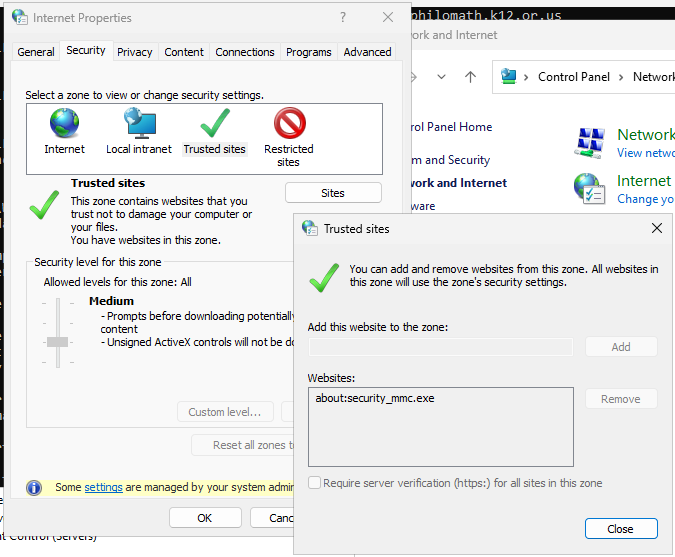Navigate up with the up arrow
The image size is (675, 557).
[x=470, y=77]
